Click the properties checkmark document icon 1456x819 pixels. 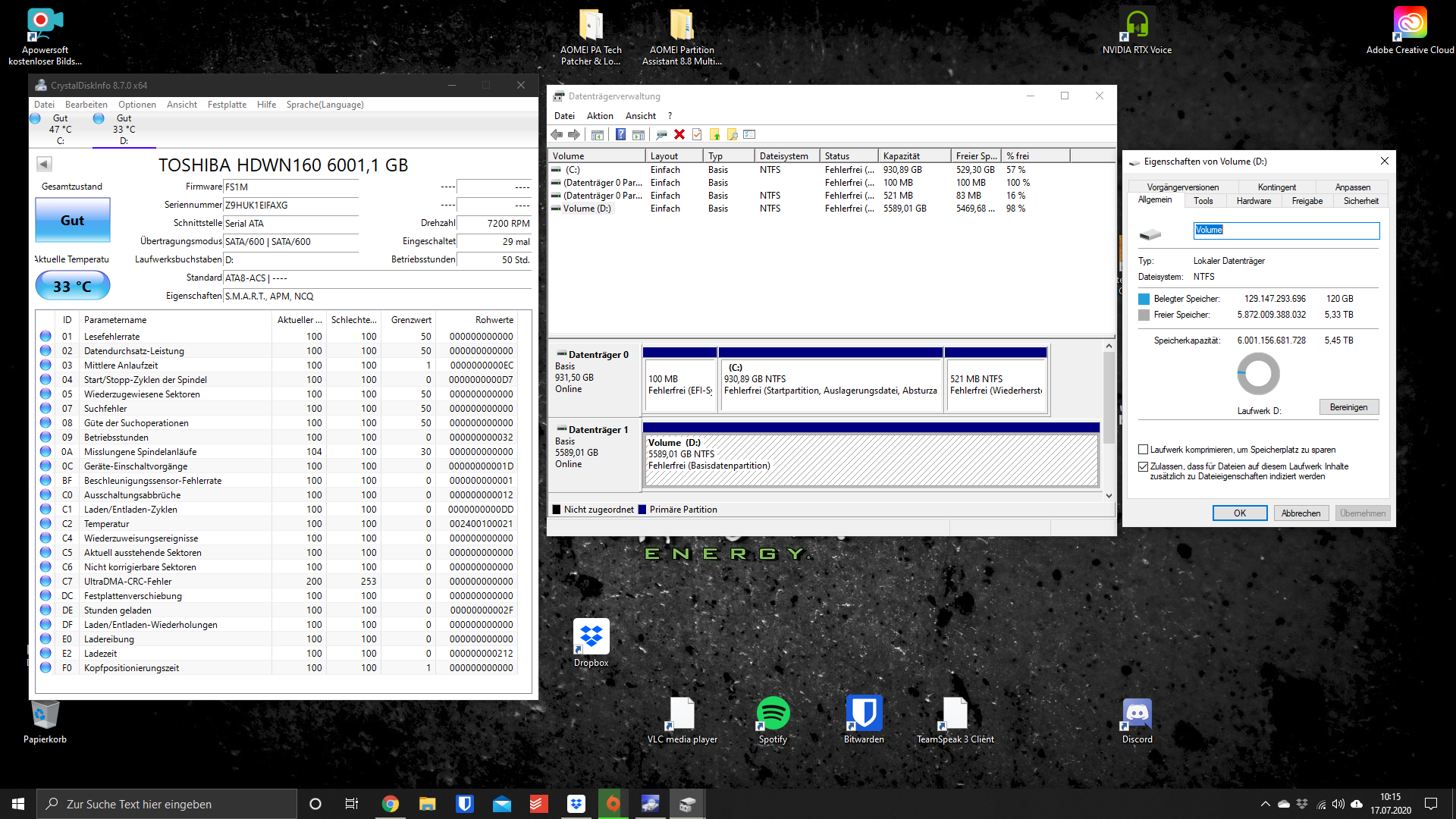click(697, 135)
